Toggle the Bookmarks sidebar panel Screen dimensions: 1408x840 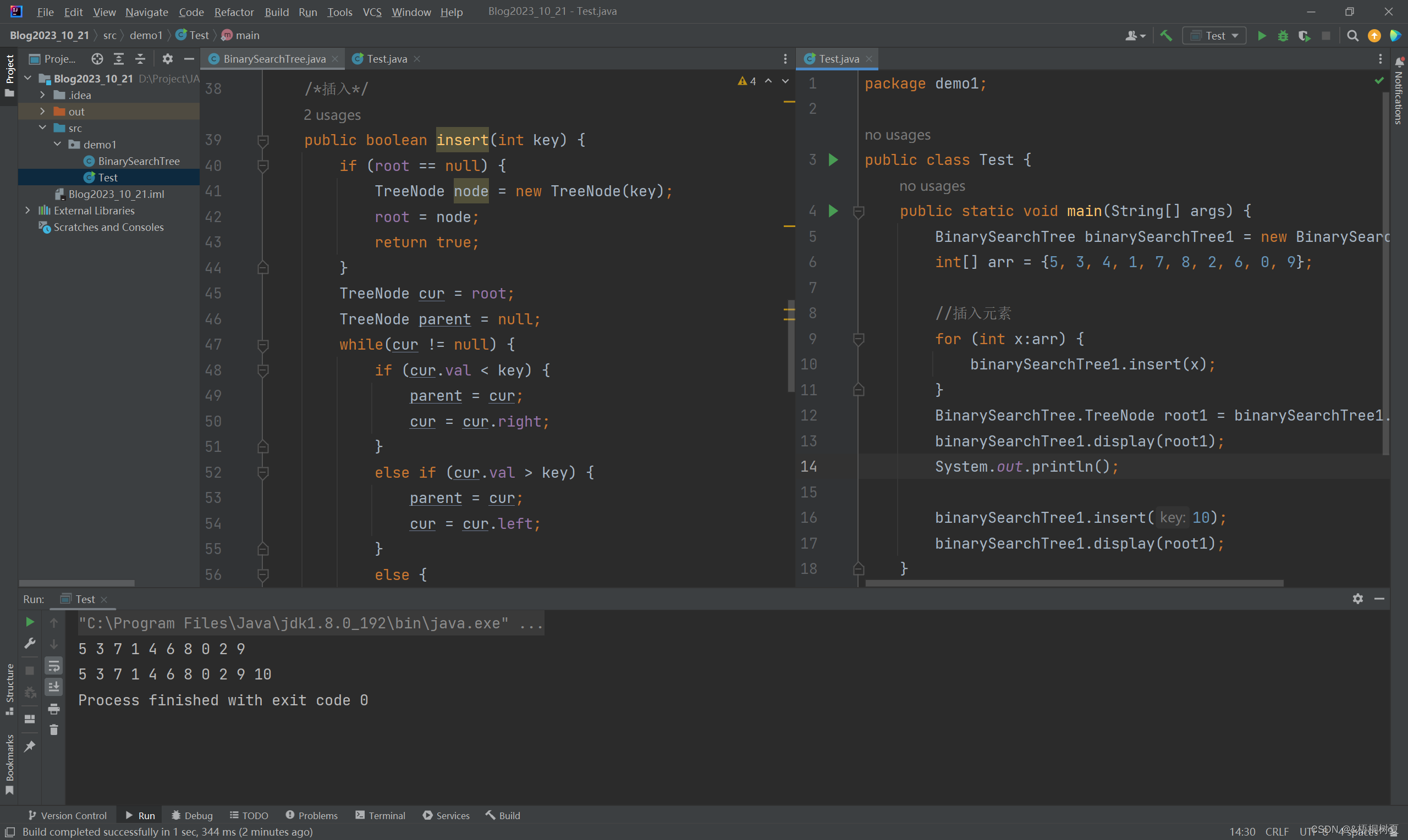click(9, 764)
